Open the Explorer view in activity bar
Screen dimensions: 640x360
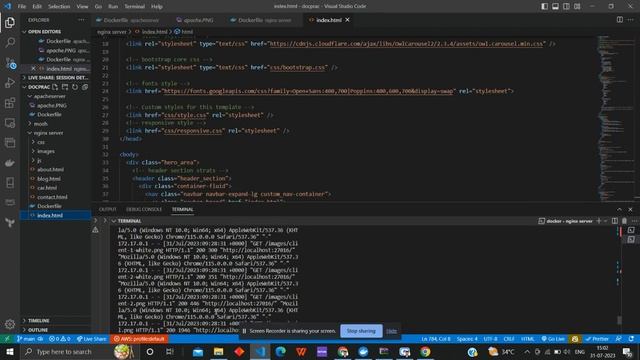pyautogui.click(x=10, y=22)
